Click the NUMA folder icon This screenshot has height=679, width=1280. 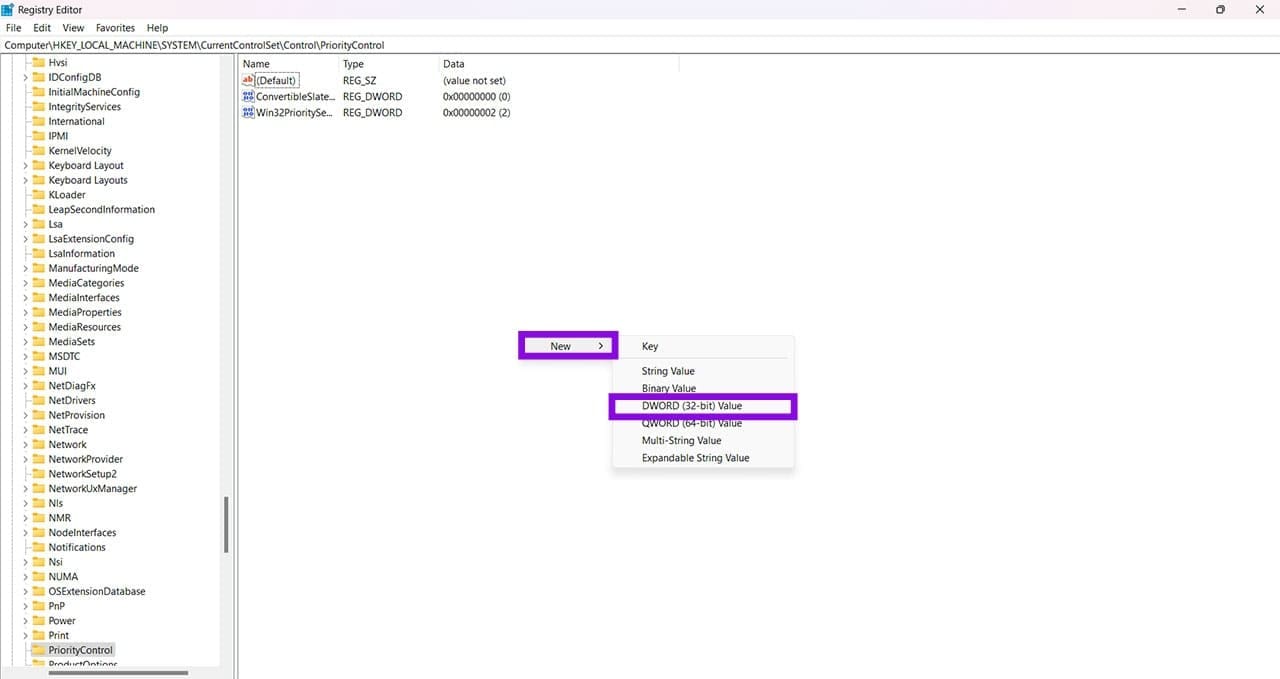click(x=39, y=576)
